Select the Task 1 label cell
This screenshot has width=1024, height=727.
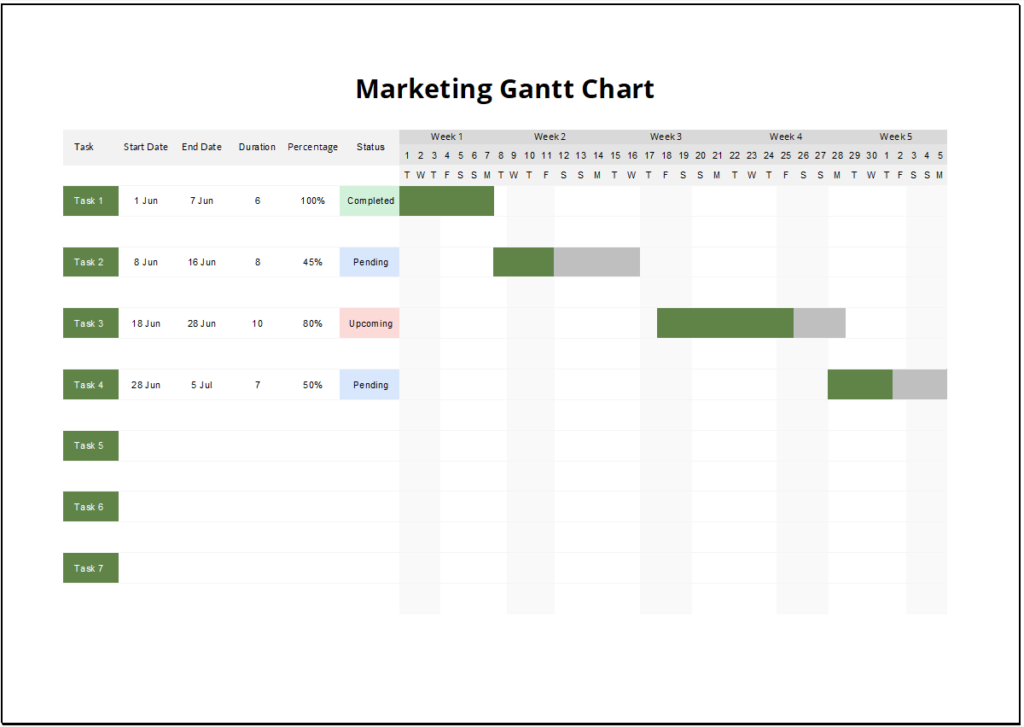coord(90,201)
